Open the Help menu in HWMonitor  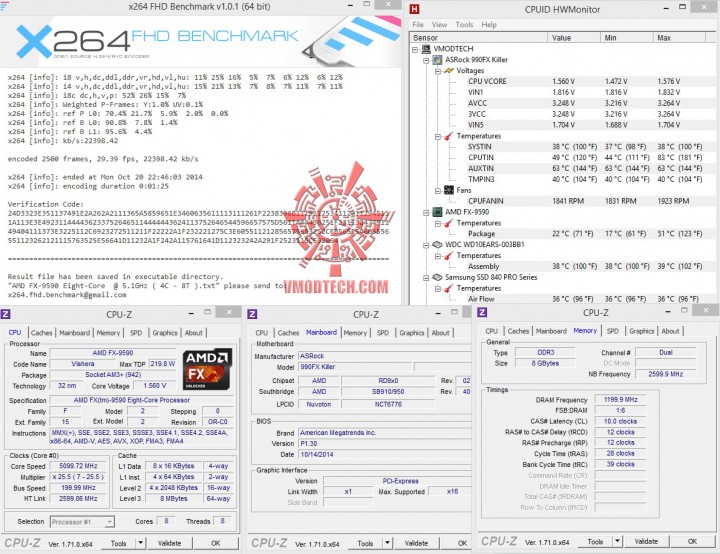(x=489, y=24)
